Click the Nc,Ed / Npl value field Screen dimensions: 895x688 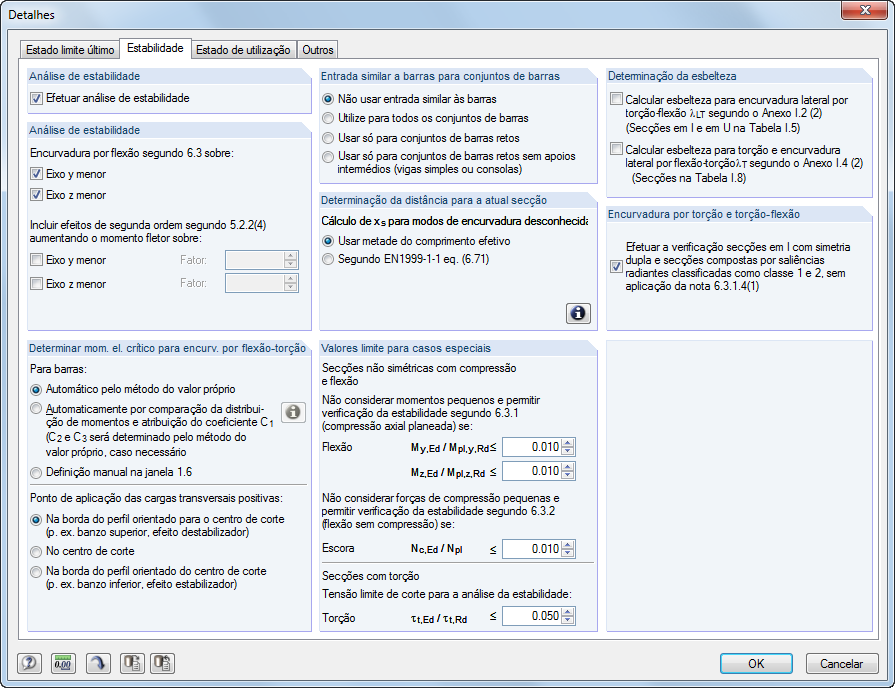click(x=531, y=549)
